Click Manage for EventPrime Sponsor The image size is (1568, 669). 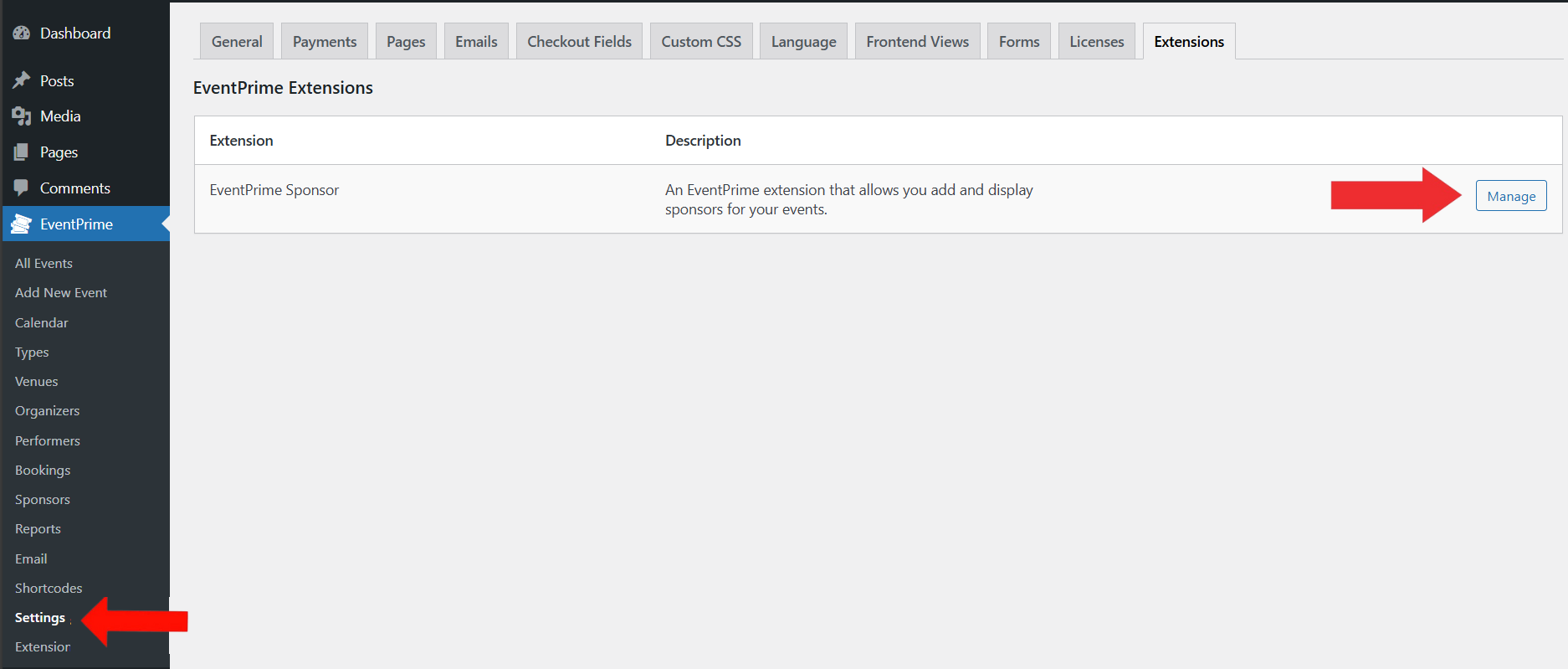click(1511, 196)
